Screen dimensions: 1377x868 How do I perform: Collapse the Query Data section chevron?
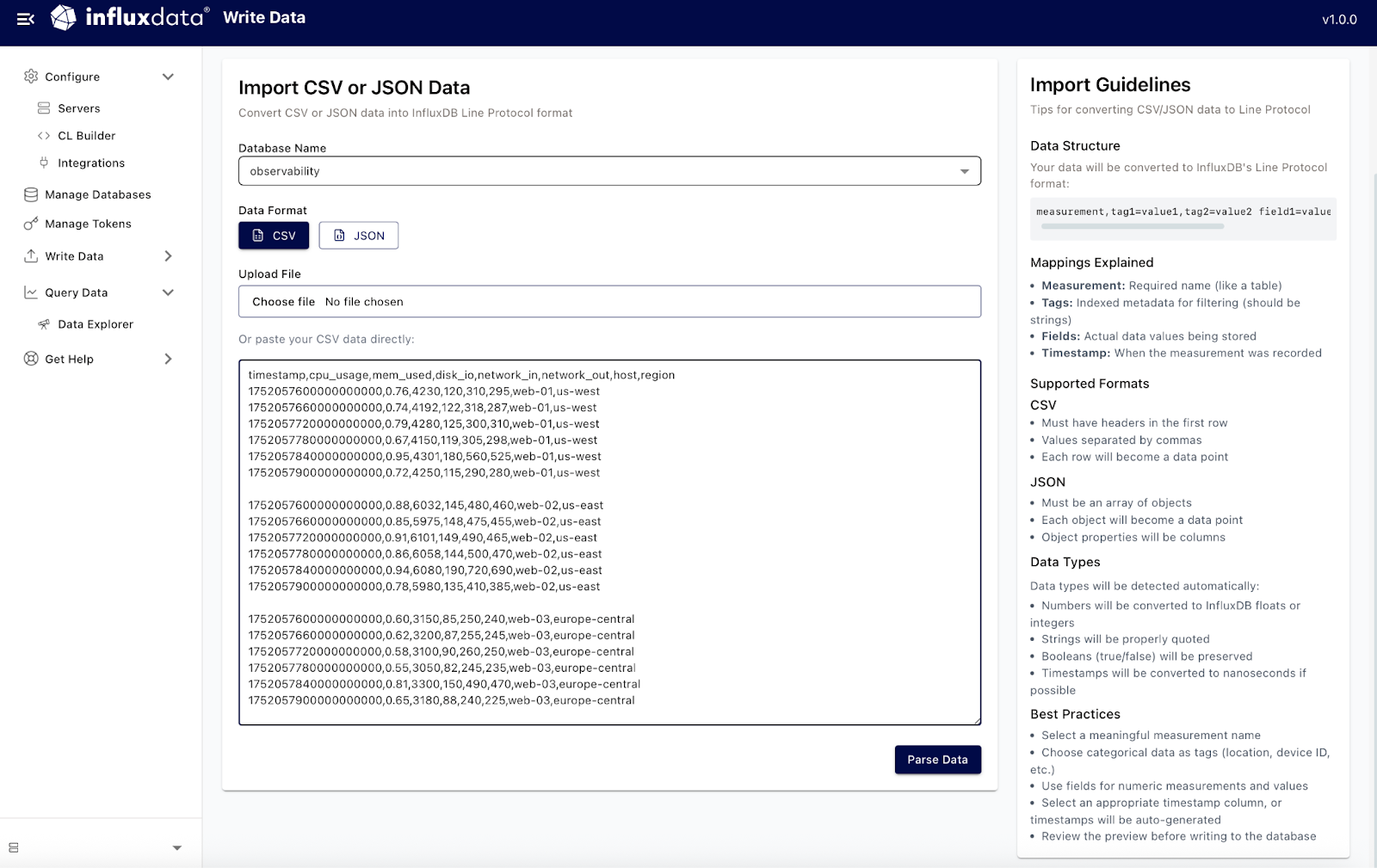tap(168, 292)
